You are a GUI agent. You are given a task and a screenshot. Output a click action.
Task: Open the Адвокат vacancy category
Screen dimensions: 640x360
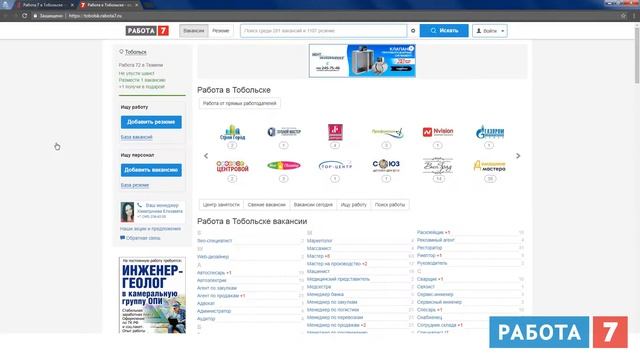tap(206, 303)
